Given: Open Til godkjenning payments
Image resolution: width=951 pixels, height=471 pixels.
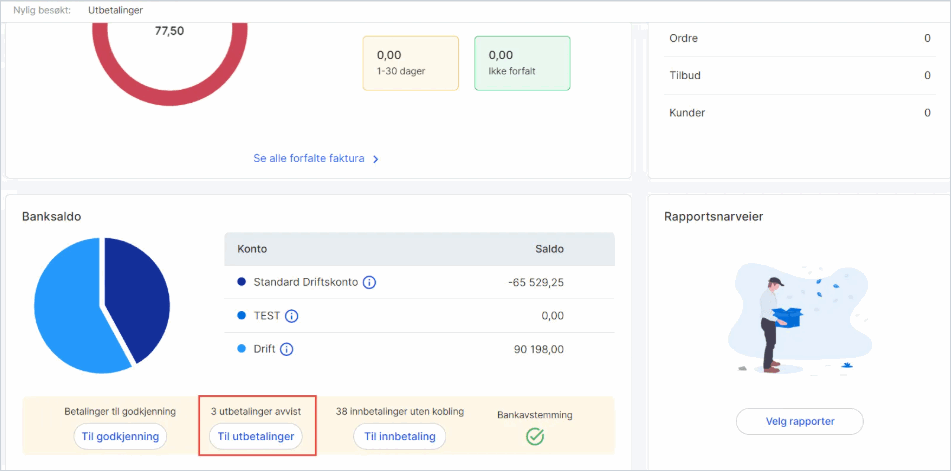Looking at the screenshot, I should (x=120, y=436).
